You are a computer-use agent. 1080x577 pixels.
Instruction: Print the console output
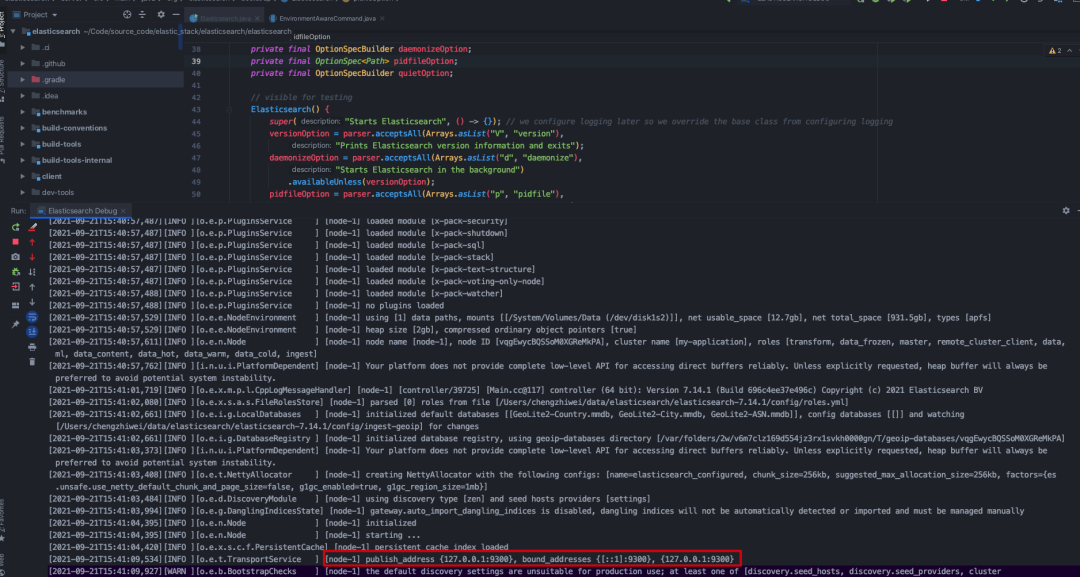32,347
